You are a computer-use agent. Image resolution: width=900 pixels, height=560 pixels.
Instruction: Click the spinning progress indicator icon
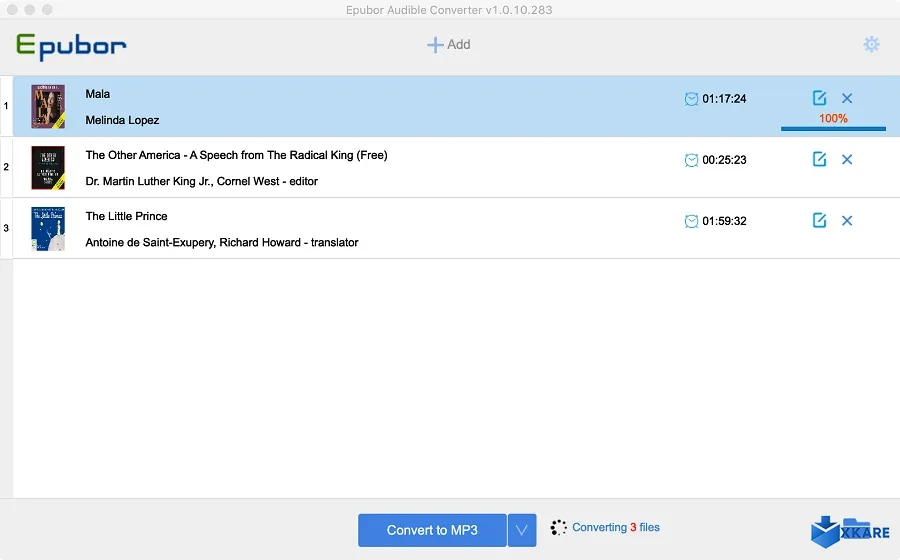558,527
